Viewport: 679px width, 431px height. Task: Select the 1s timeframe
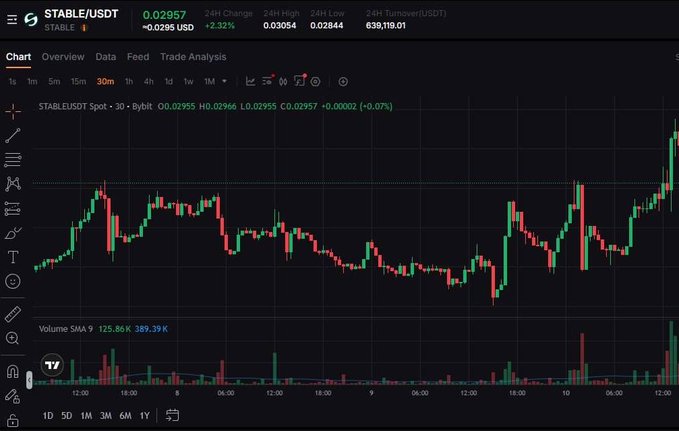tap(13, 81)
